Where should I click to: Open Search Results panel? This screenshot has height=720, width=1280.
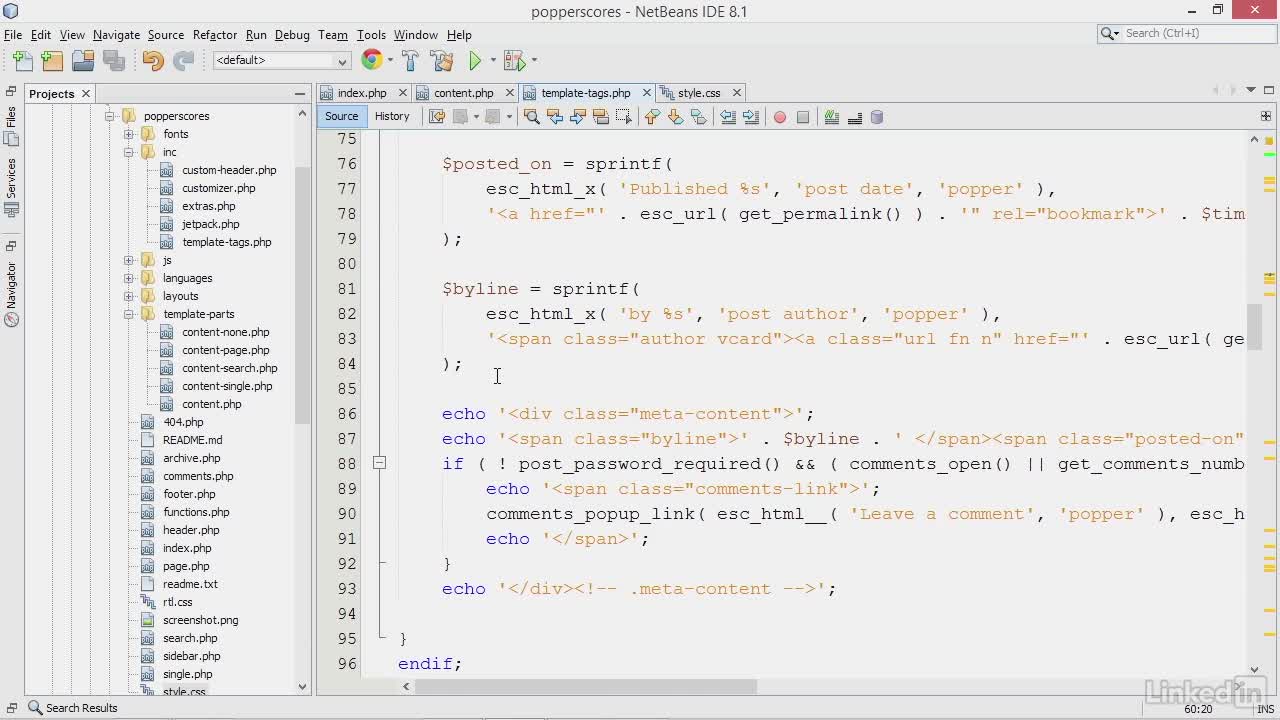click(x=72, y=708)
